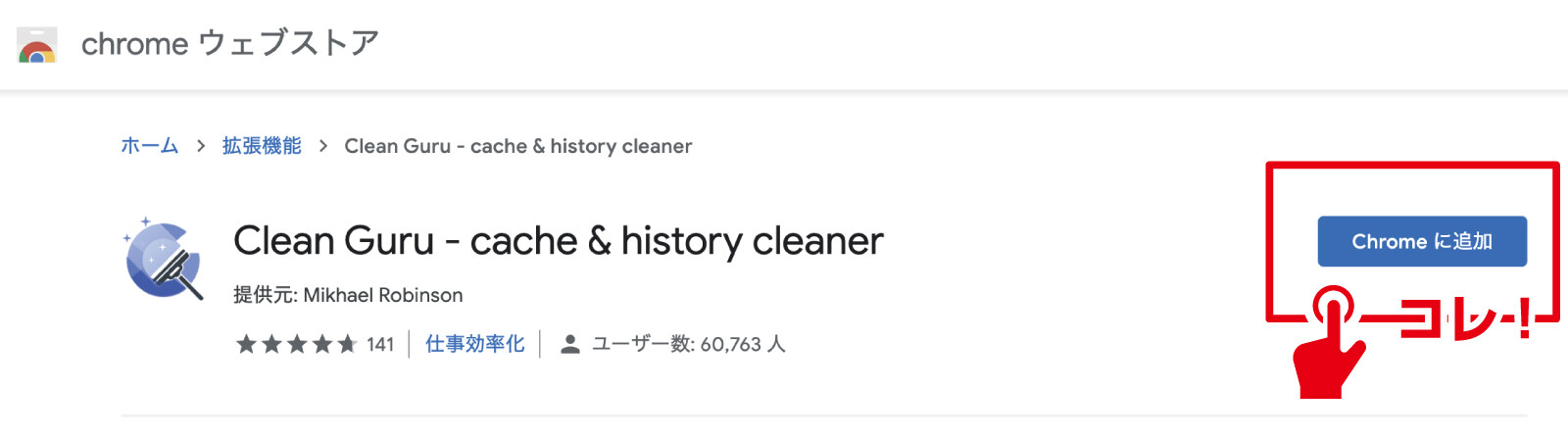Open the 拡張機能 breadcrumb link
This screenshot has height=438, width=1568.
262,146
